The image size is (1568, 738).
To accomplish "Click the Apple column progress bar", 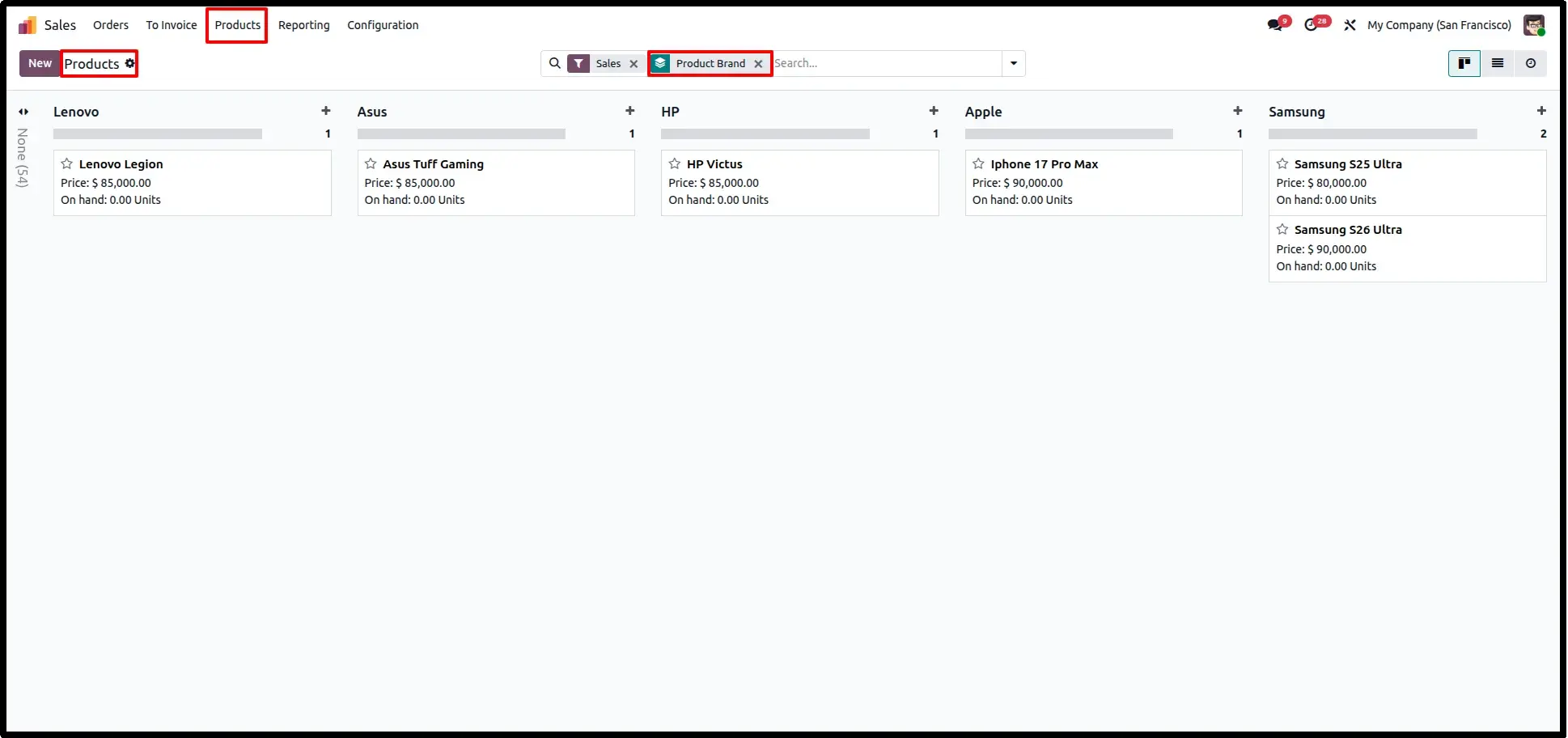I will 1069,134.
